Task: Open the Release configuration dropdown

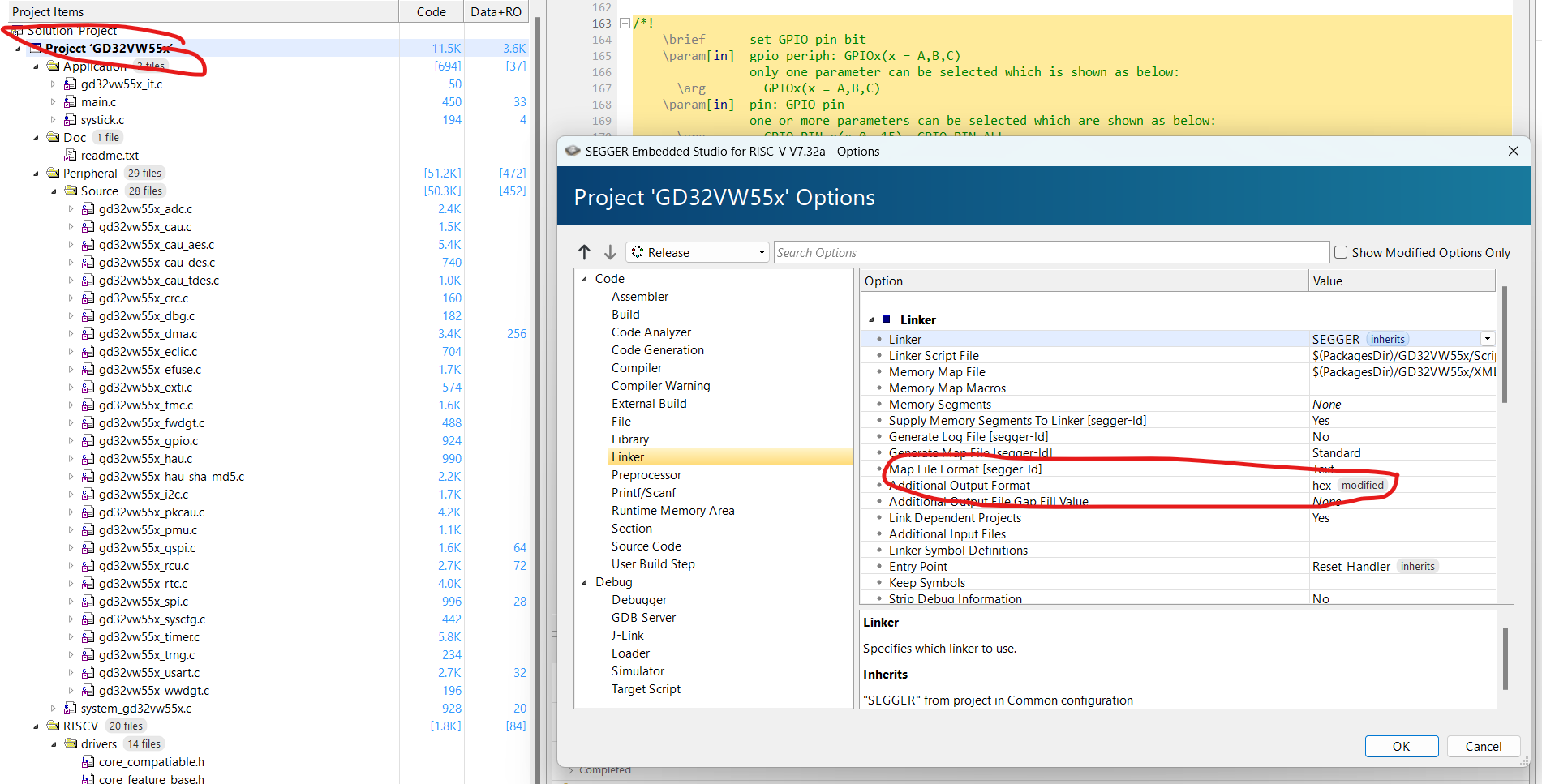Action: click(698, 253)
